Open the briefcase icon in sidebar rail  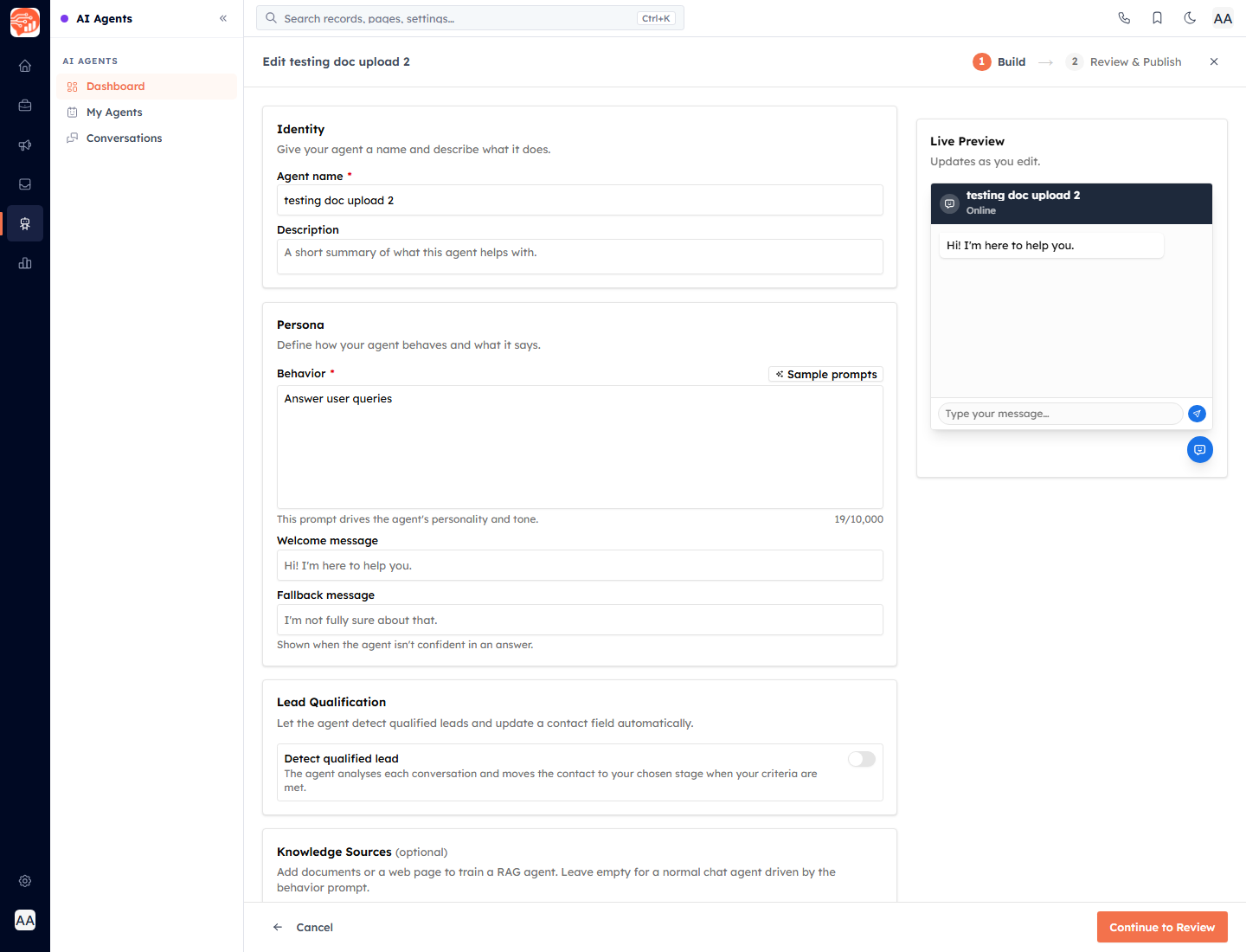(25, 106)
